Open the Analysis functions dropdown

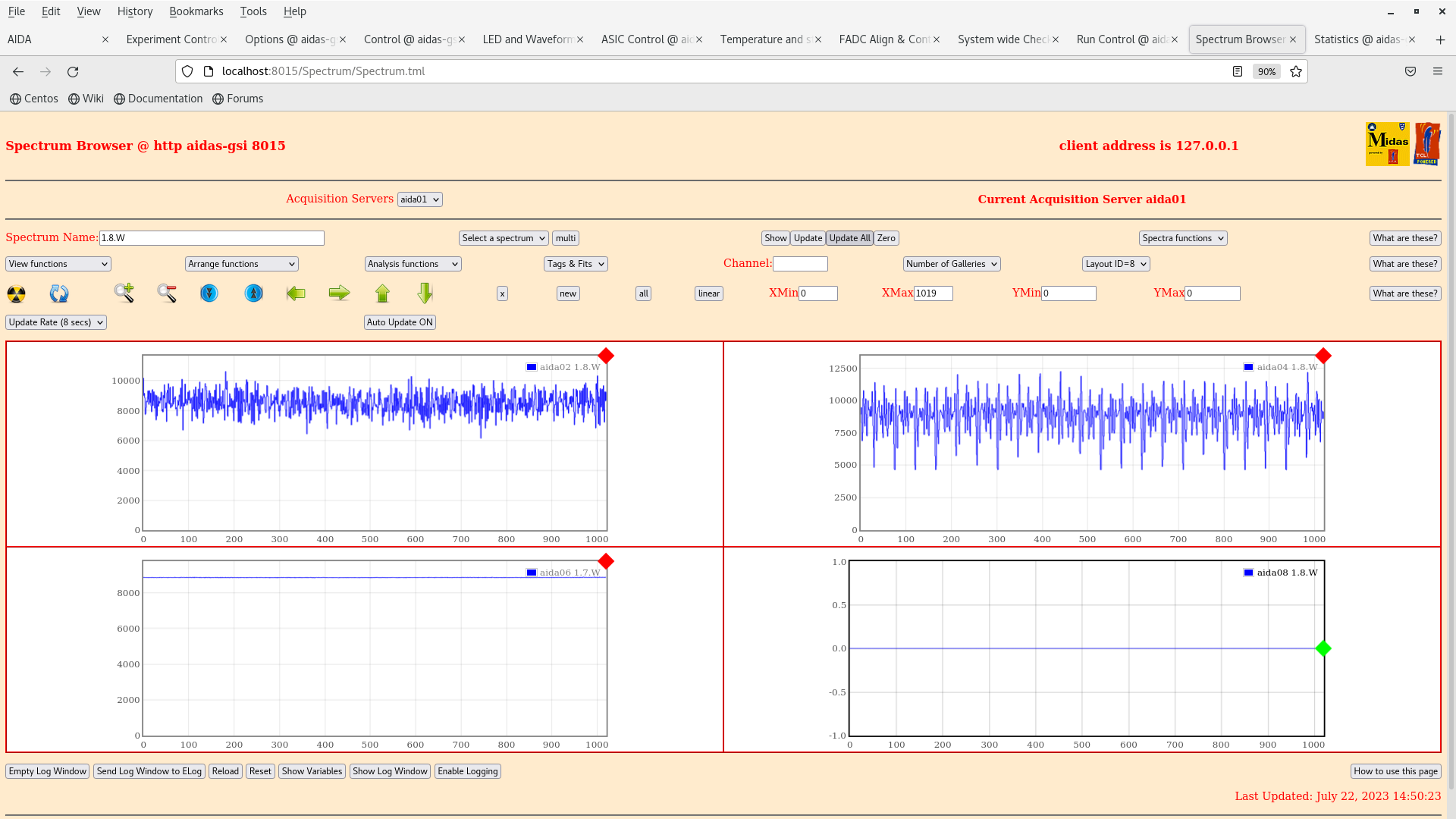click(413, 264)
